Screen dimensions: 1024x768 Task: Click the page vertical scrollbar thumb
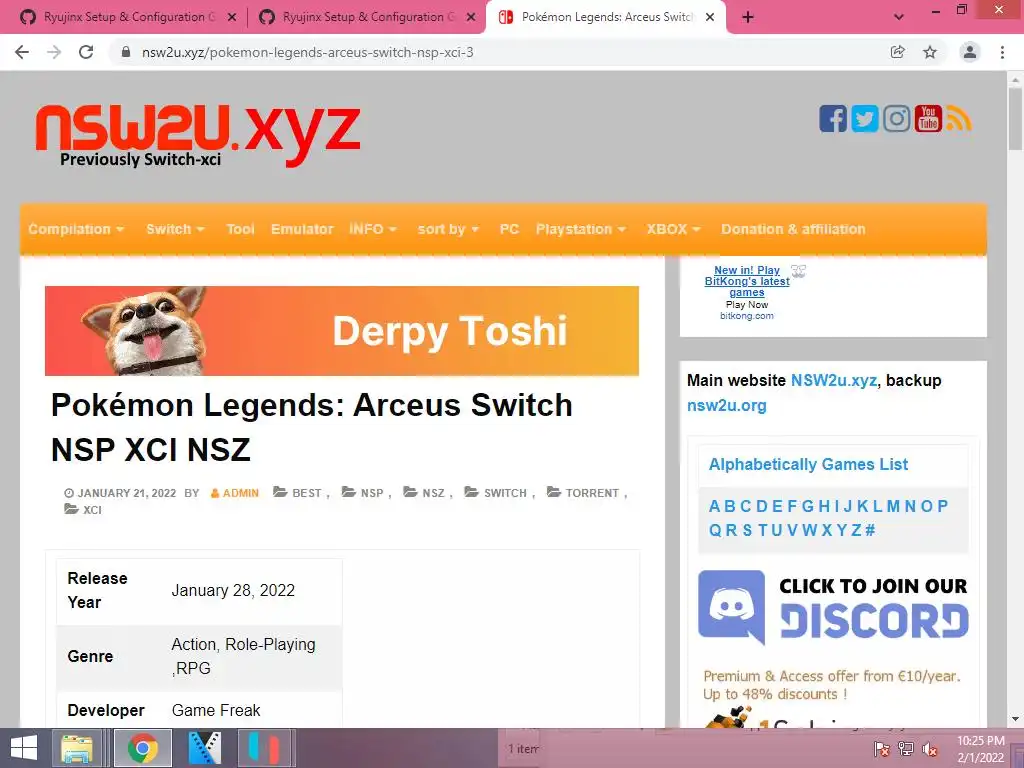1015,120
